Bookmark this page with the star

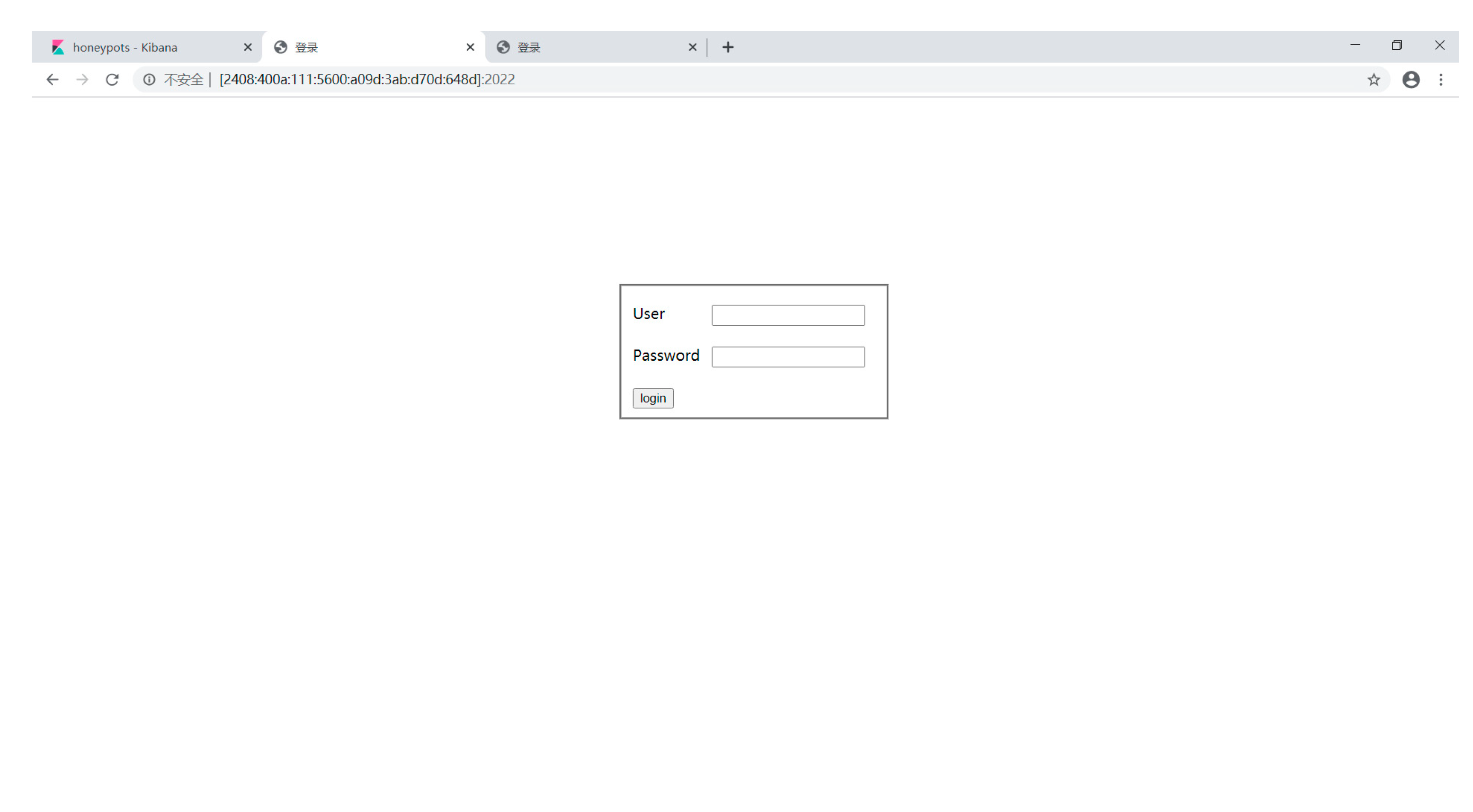click(x=1374, y=80)
